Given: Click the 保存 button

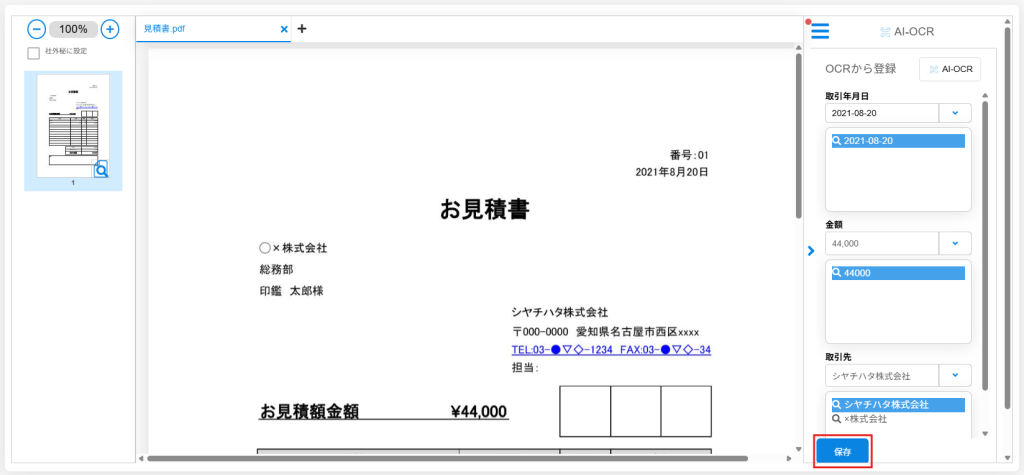Looking at the screenshot, I should tap(842, 451).
